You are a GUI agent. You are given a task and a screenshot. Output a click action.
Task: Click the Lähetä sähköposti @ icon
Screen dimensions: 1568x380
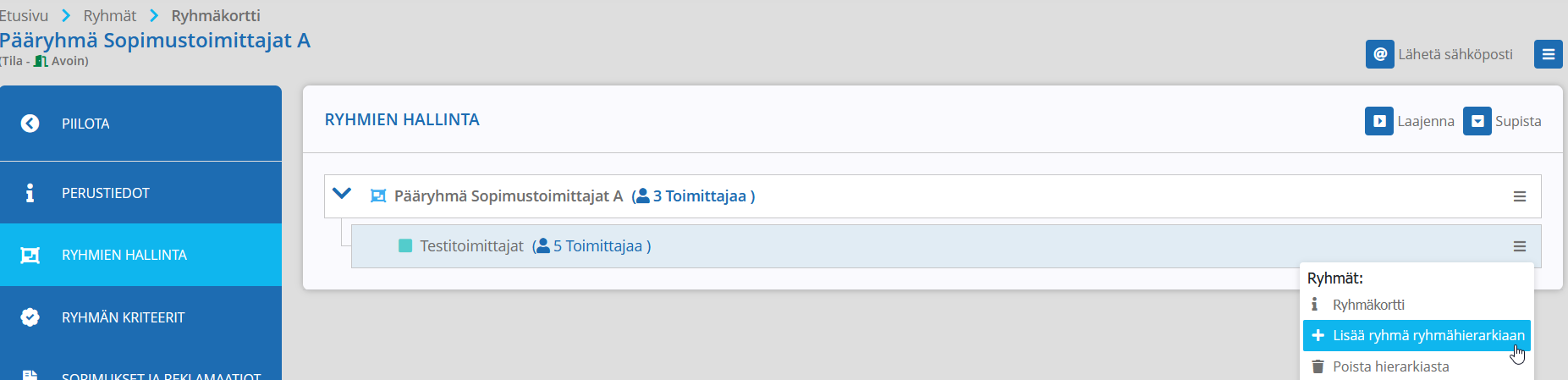(x=1379, y=54)
